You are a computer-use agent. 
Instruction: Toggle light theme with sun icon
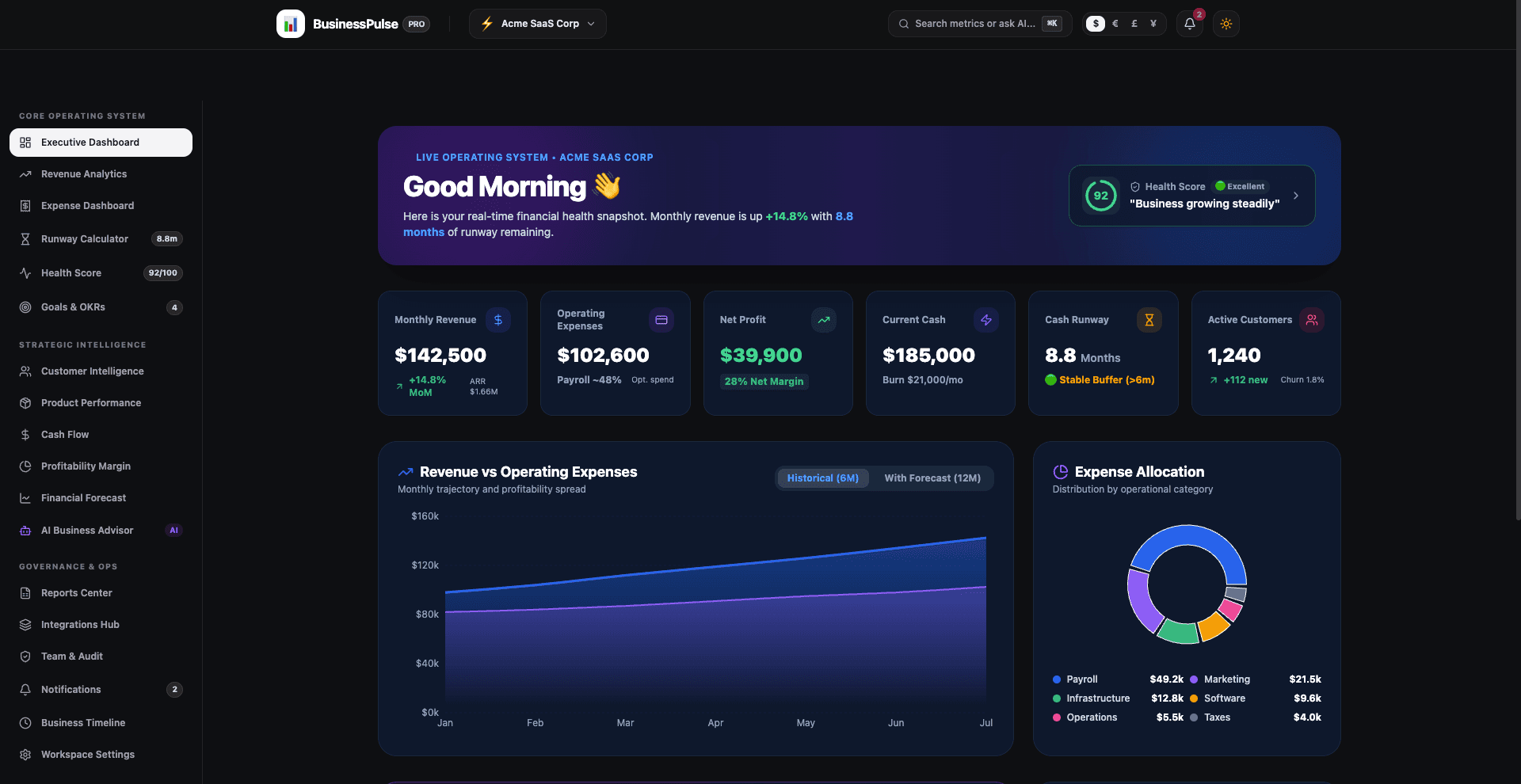pos(1226,24)
